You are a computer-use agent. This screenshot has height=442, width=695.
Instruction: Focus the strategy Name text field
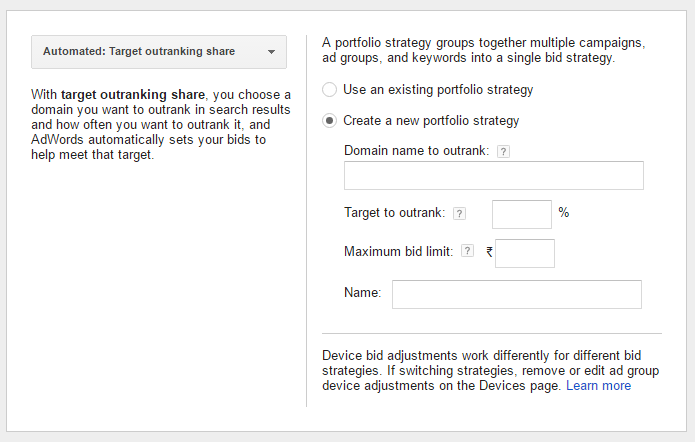[x=517, y=294]
